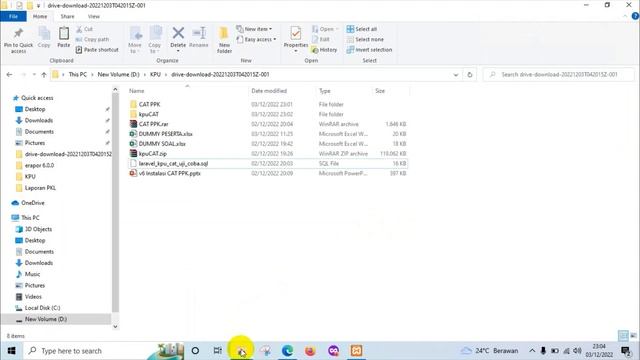Click the Windows Start button
Viewport: 640px width, 360px height.
(x=11, y=351)
